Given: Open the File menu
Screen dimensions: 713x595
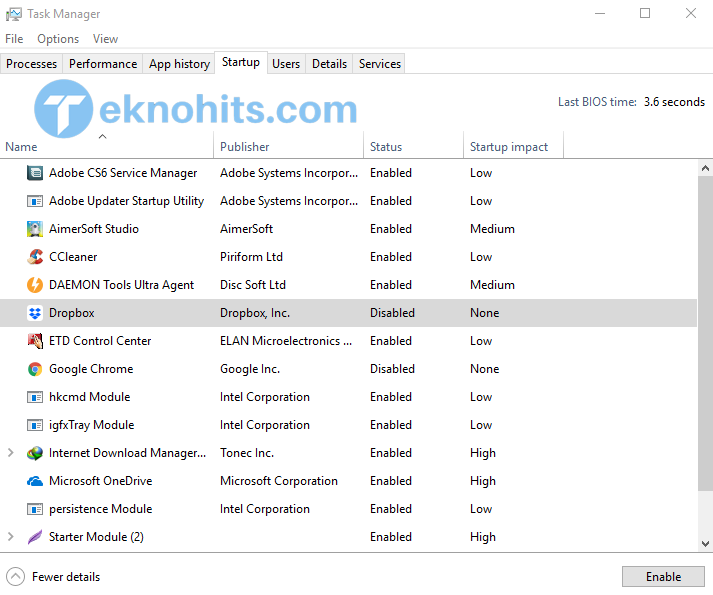Looking at the screenshot, I should coord(14,39).
